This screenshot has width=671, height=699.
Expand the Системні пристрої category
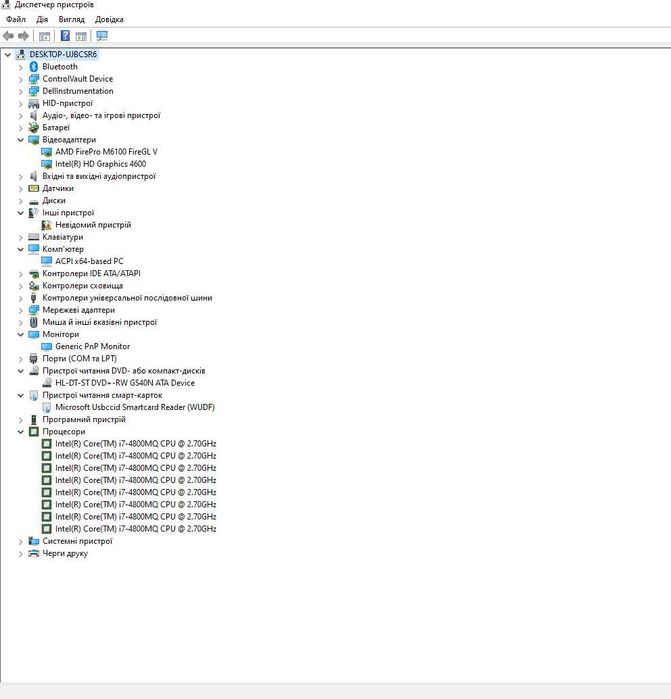click(x=21, y=542)
